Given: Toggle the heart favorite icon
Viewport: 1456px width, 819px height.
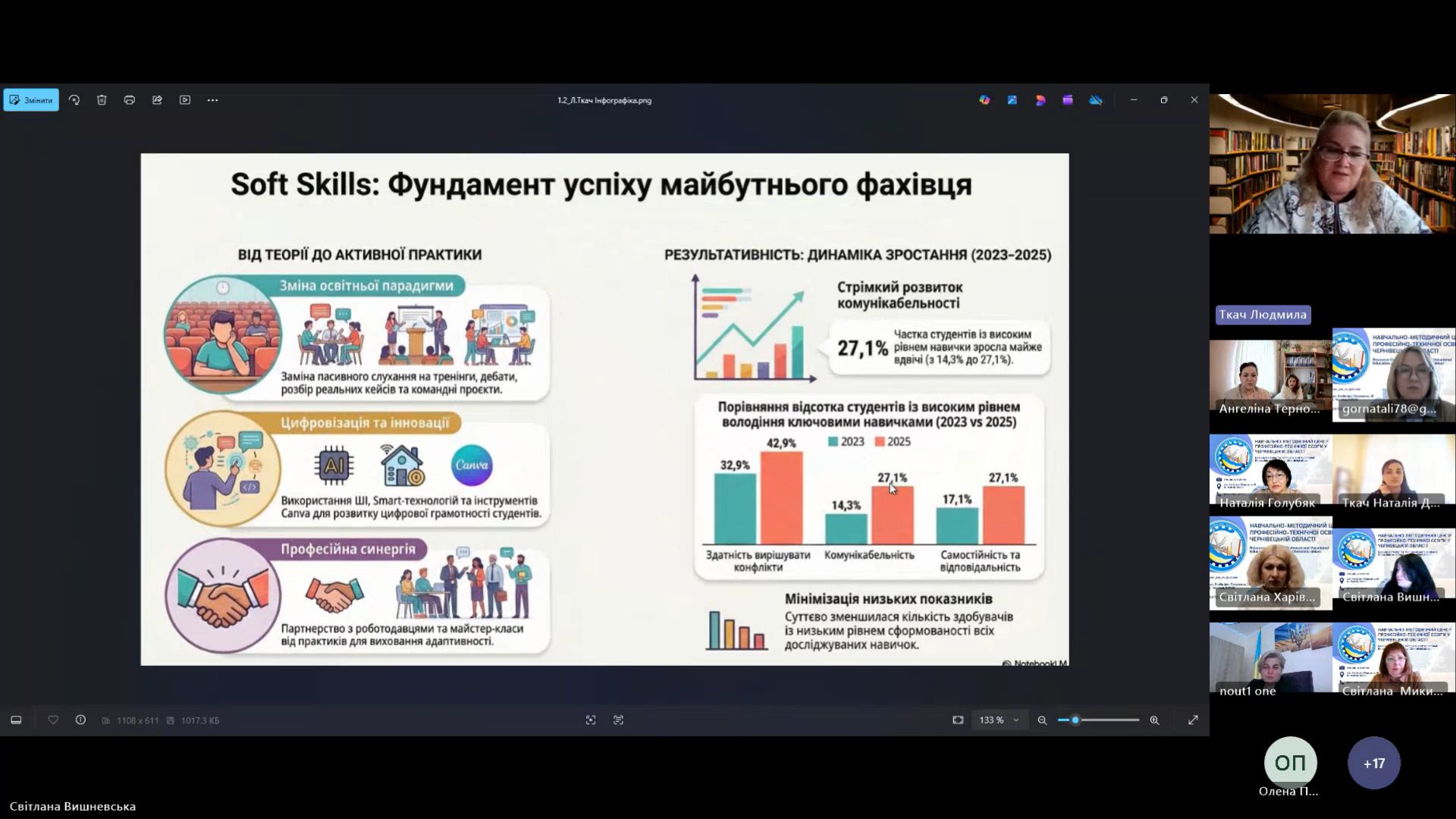Looking at the screenshot, I should pyautogui.click(x=53, y=720).
